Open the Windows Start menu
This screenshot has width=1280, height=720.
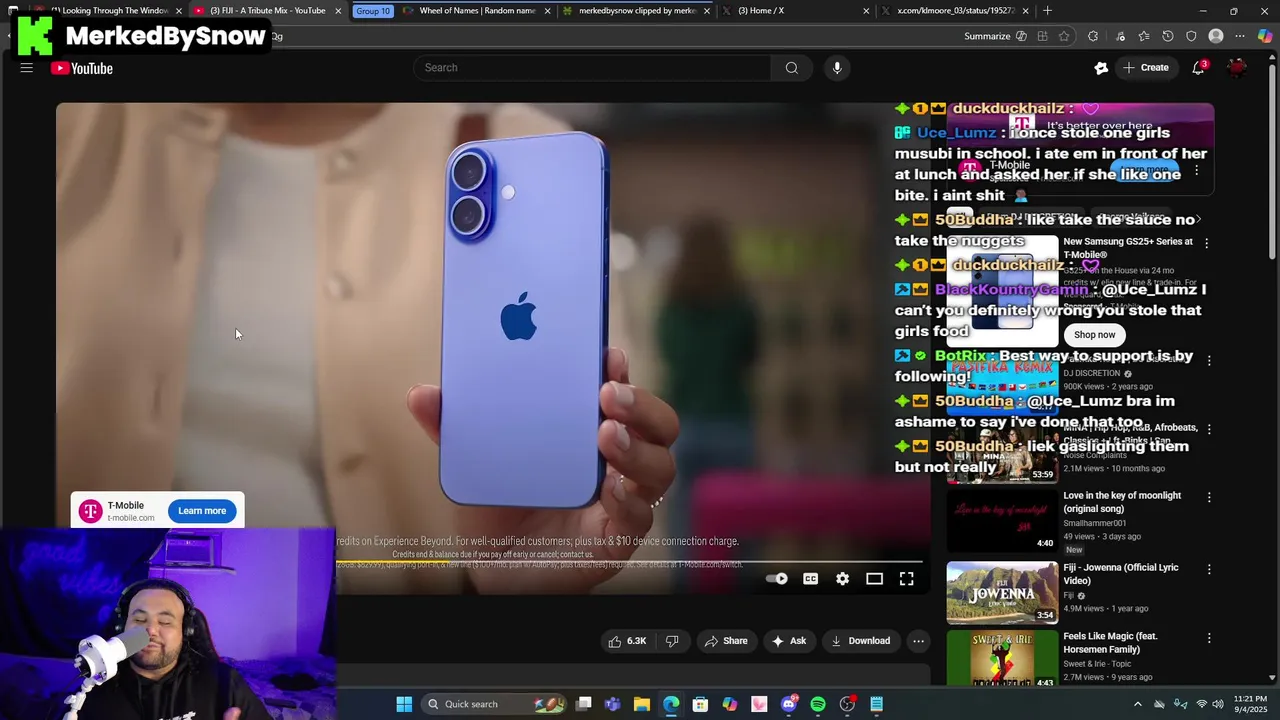pyautogui.click(x=404, y=704)
